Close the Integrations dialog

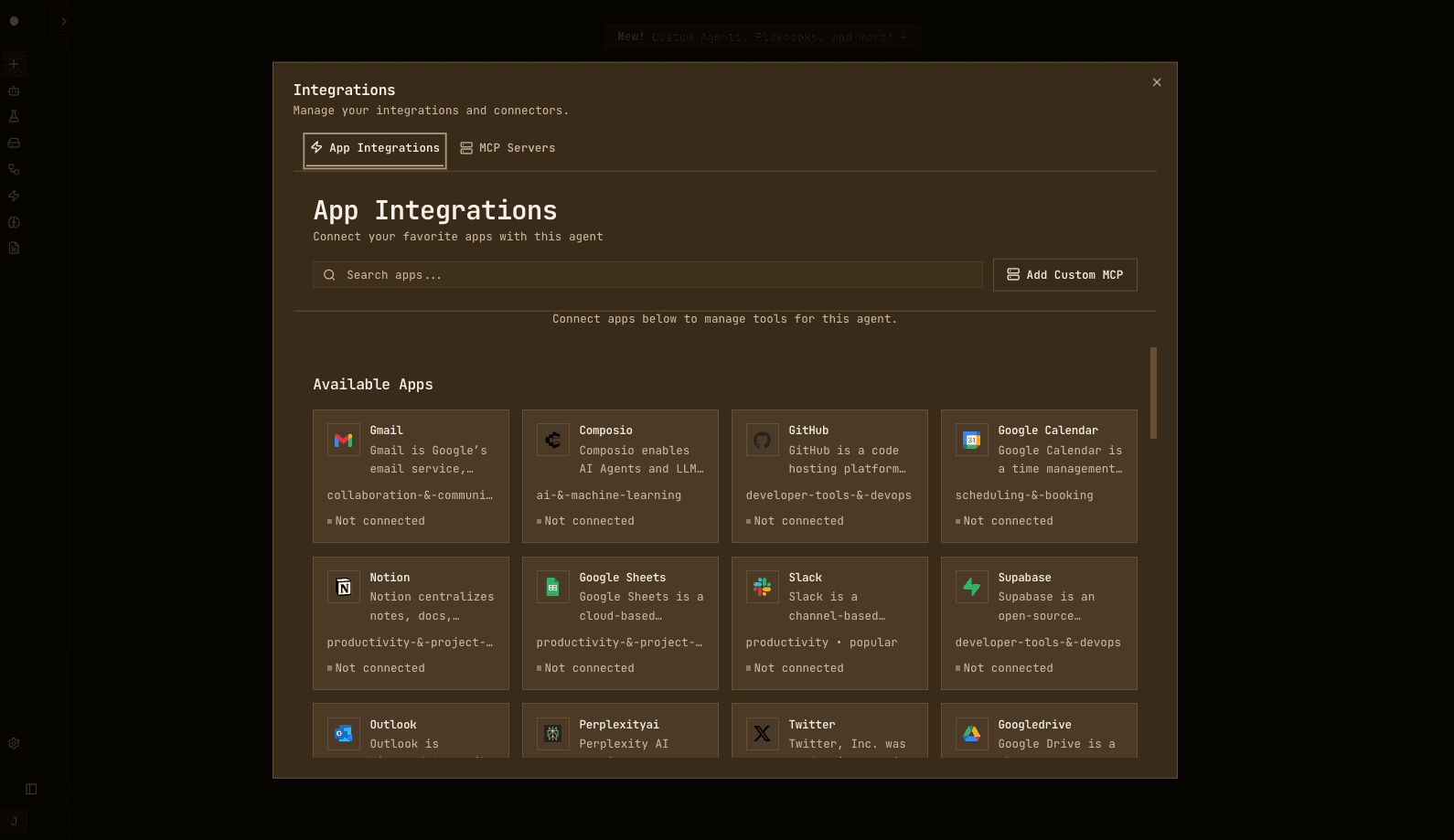coord(1157,82)
